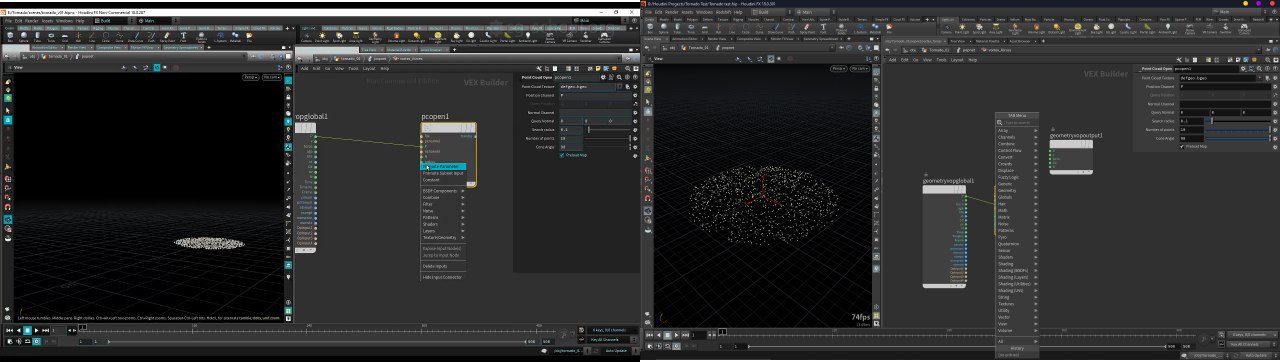
Task: Open Persp viewport dropdown in right window
Action: coord(839,68)
